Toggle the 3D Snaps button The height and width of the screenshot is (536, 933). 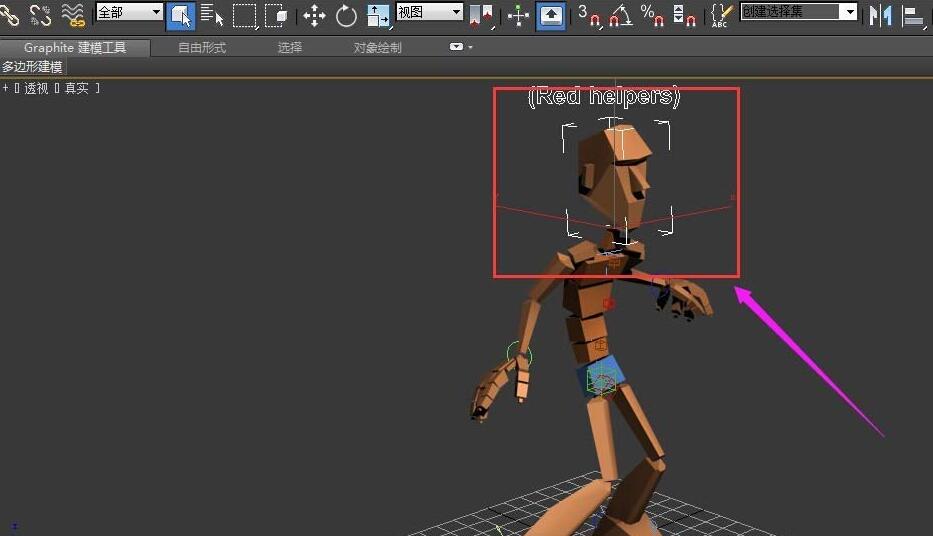coord(589,15)
